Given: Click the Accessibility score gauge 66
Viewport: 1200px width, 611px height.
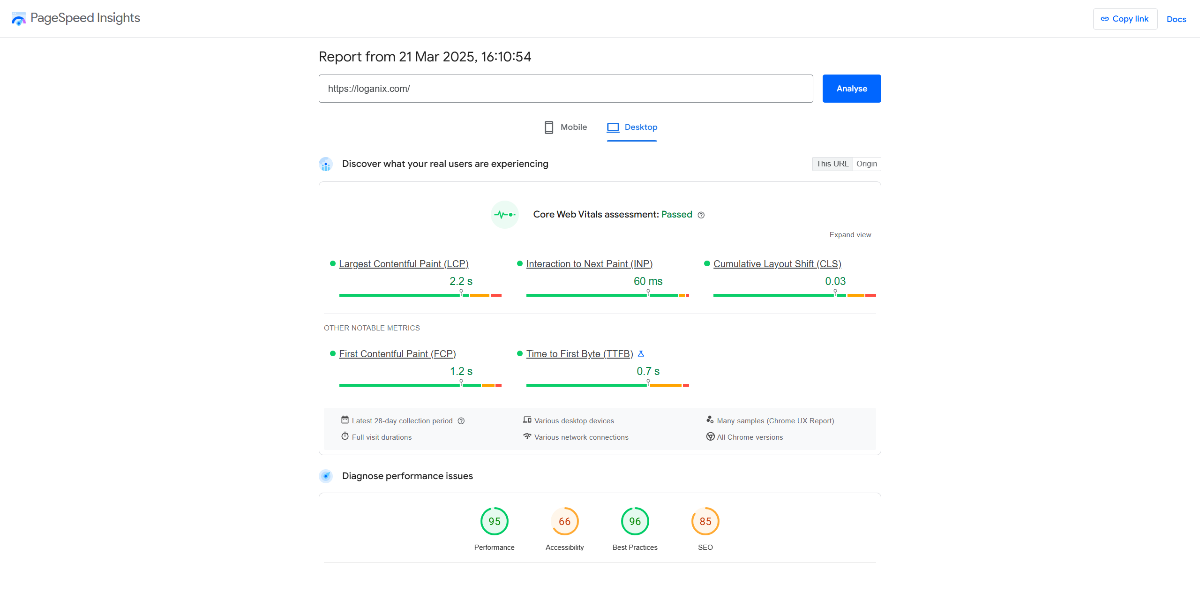Looking at the screenshot, I should [x=565, y=521].
